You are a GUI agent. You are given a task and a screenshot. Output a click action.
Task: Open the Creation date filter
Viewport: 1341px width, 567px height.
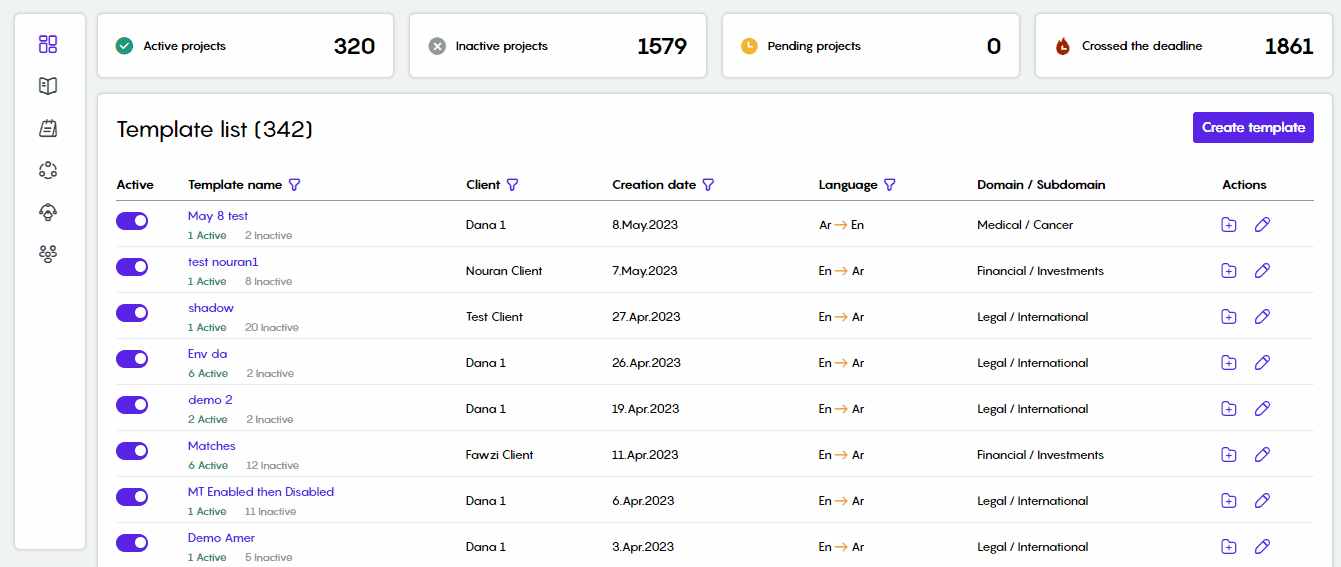[x=708, y=185]
